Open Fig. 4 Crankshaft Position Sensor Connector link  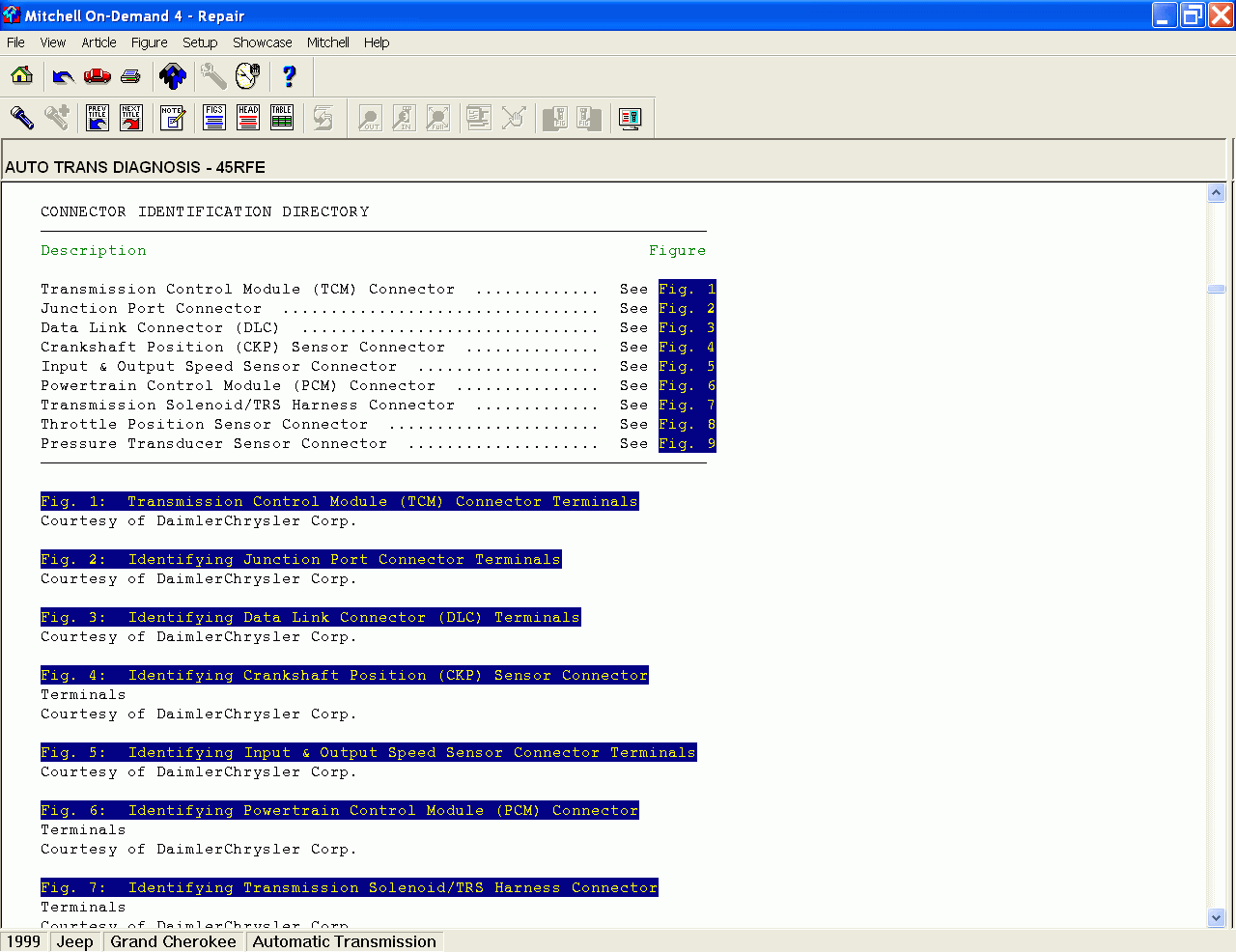[x=345, y=675]
